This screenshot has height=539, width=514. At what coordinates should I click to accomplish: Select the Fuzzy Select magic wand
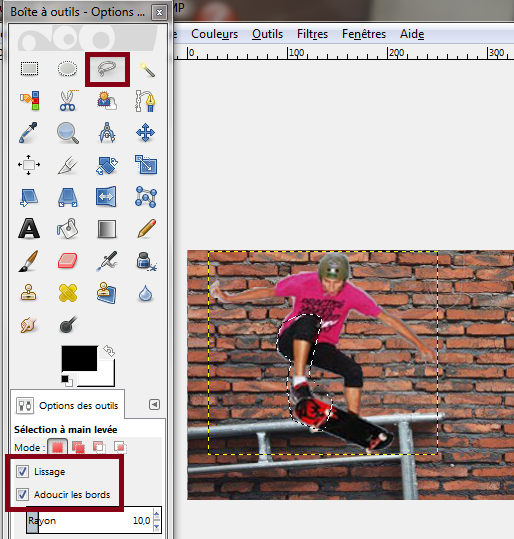pyautogui.click(x=147, y=69)
